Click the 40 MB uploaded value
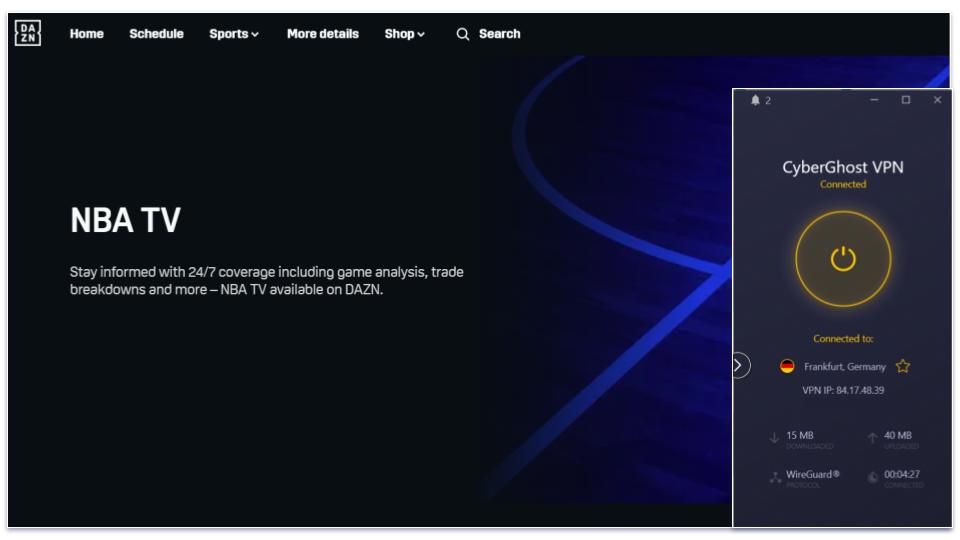The height and width of the screenshot is (540, 960). [x=898, y=435]
